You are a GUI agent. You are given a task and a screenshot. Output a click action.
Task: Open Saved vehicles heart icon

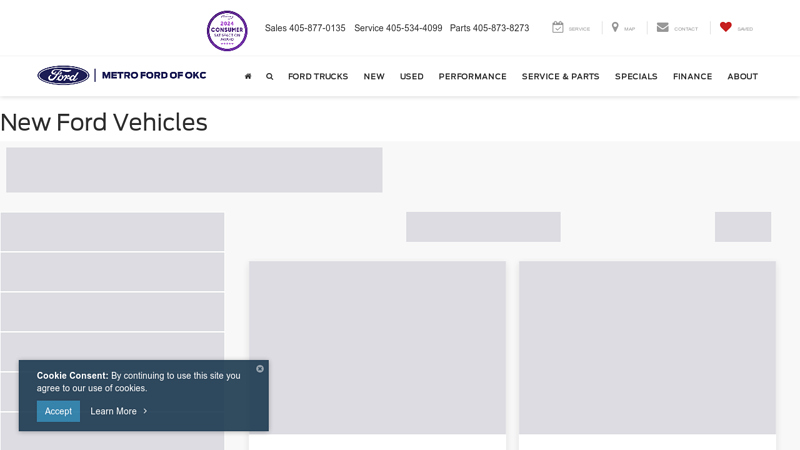(x=726, y=28)
